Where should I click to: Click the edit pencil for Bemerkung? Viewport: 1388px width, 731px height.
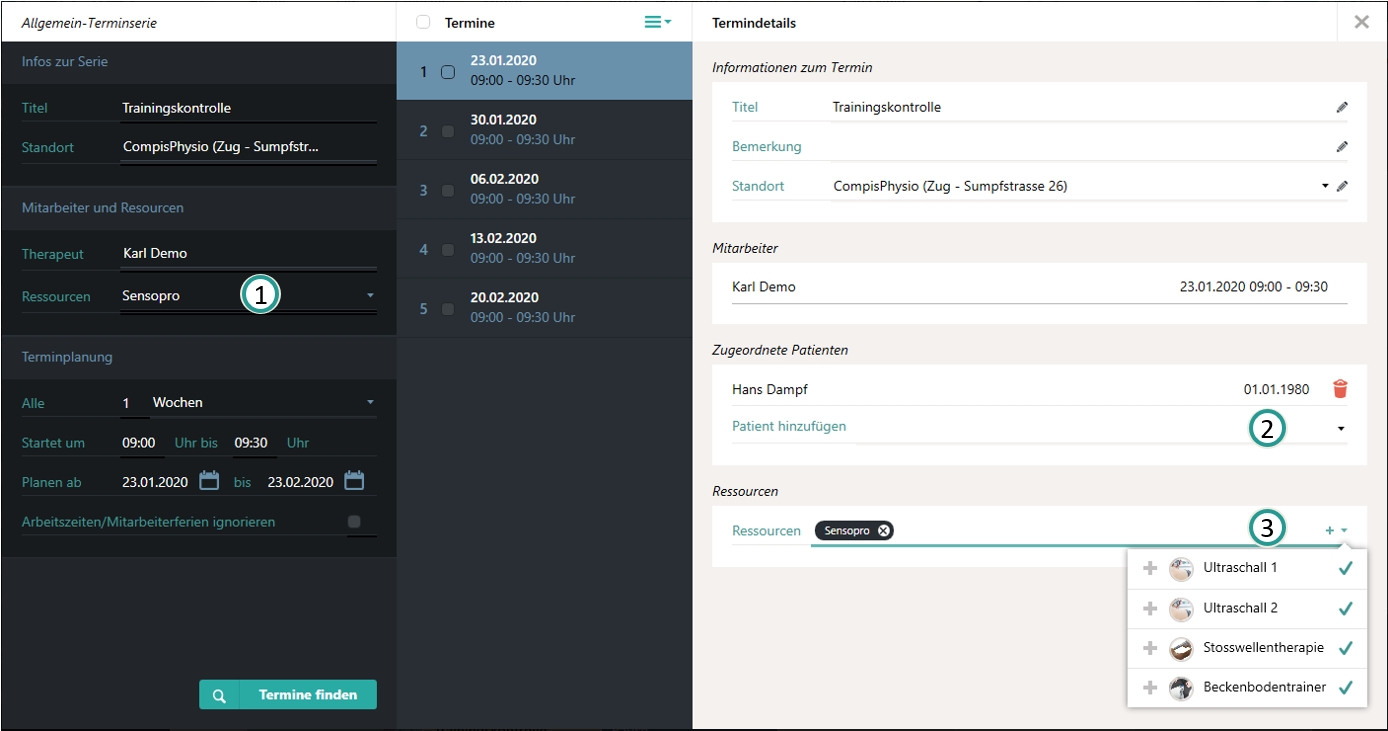pos(1342,146)
